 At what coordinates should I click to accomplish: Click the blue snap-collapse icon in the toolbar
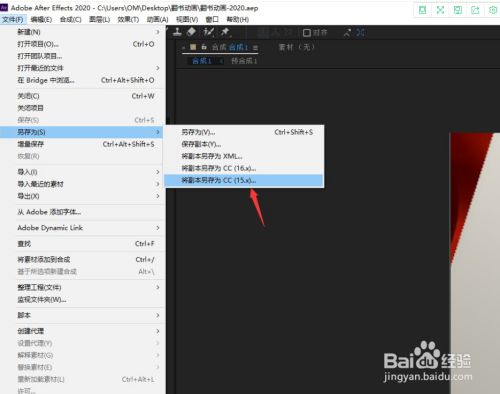(x=360, y=32)
